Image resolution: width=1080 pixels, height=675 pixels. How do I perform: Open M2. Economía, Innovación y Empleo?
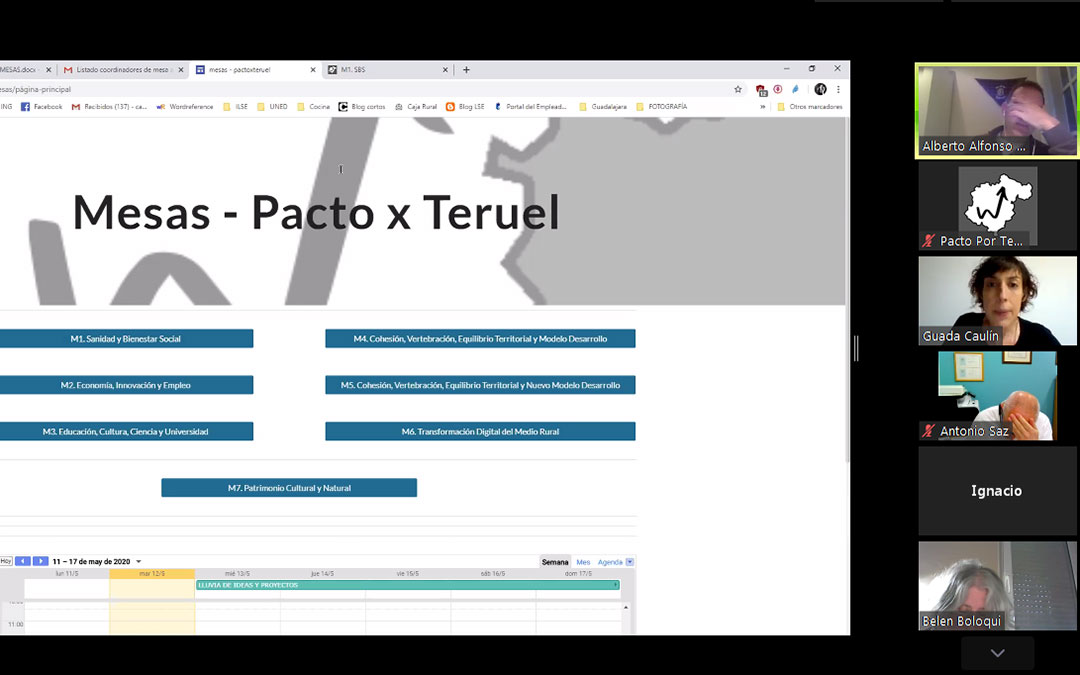coord(126,385)
